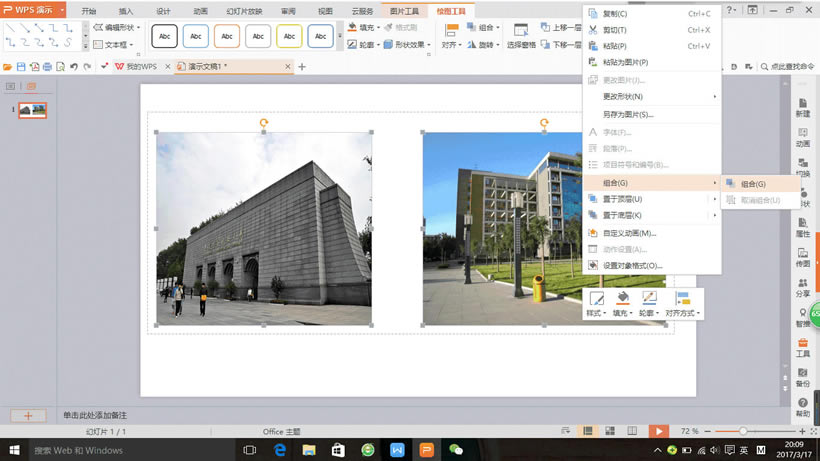
Task: Click the ribbon 组合 group icon
Action: coord(471,27)
